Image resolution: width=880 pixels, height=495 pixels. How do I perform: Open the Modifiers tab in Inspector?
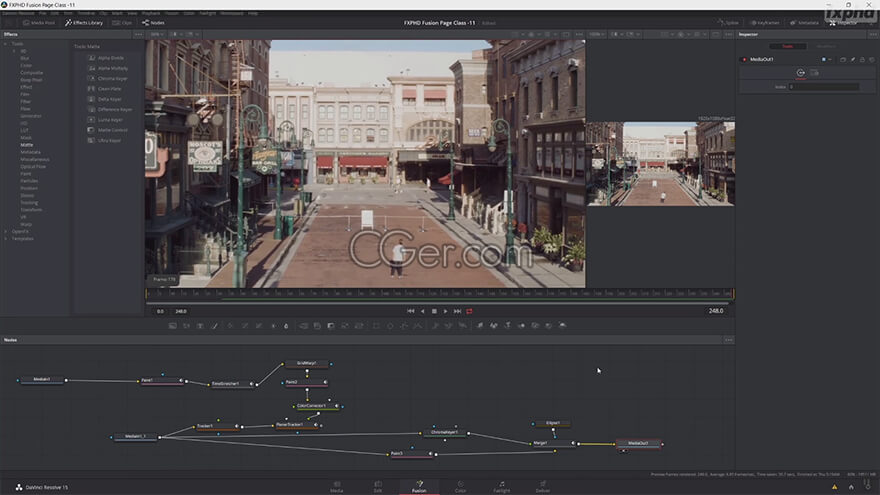(x=826, y=47)
